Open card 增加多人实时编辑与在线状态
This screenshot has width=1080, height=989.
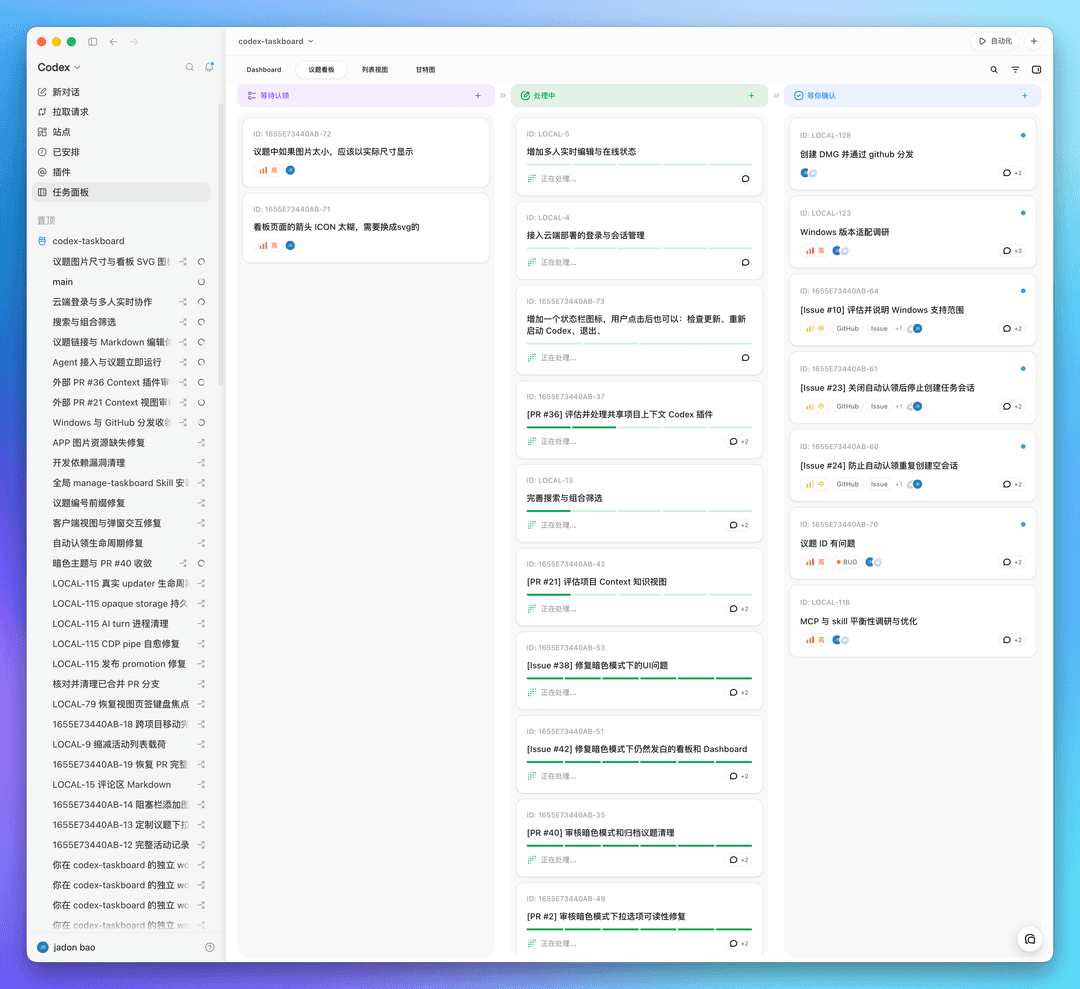[x=639, y=156]
